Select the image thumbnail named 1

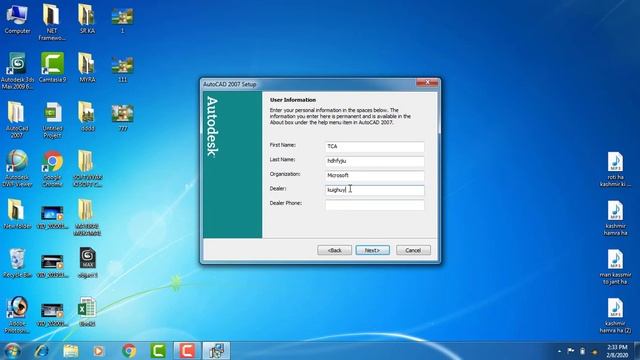click(x=122, y=19)
